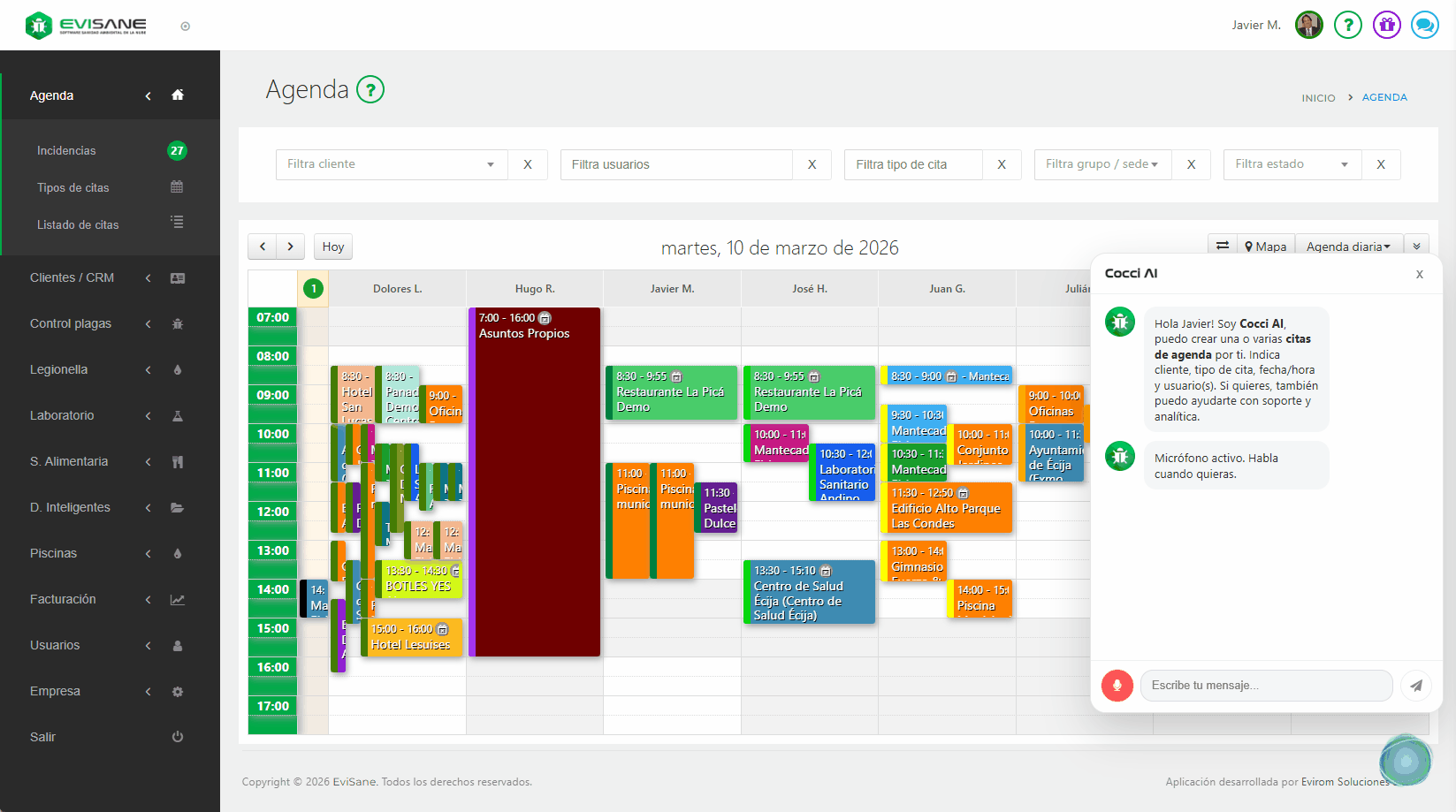This screenshot has height=812, width=1456.
Task: Jump to today with Hoy button
Action: [x=333, y=247]
